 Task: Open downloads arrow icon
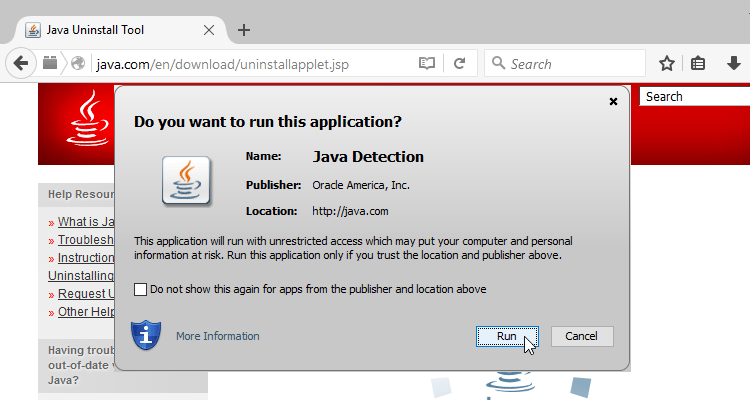point(733,63)
